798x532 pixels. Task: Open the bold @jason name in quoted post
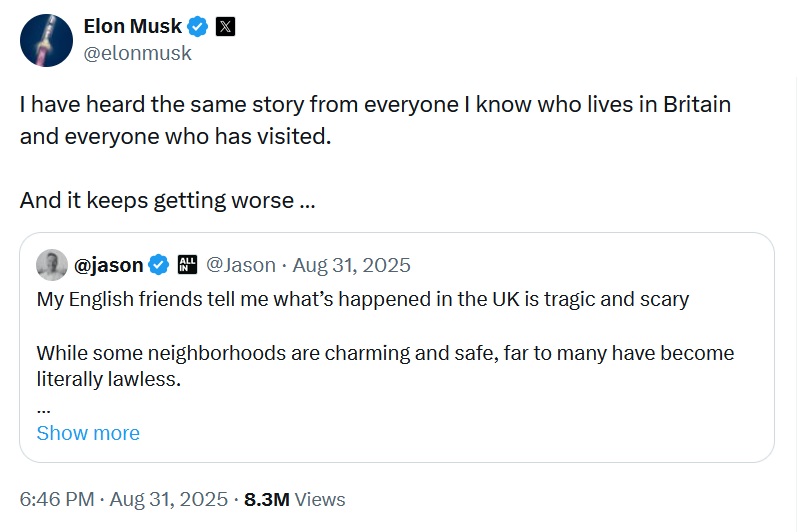click(108, 265)
